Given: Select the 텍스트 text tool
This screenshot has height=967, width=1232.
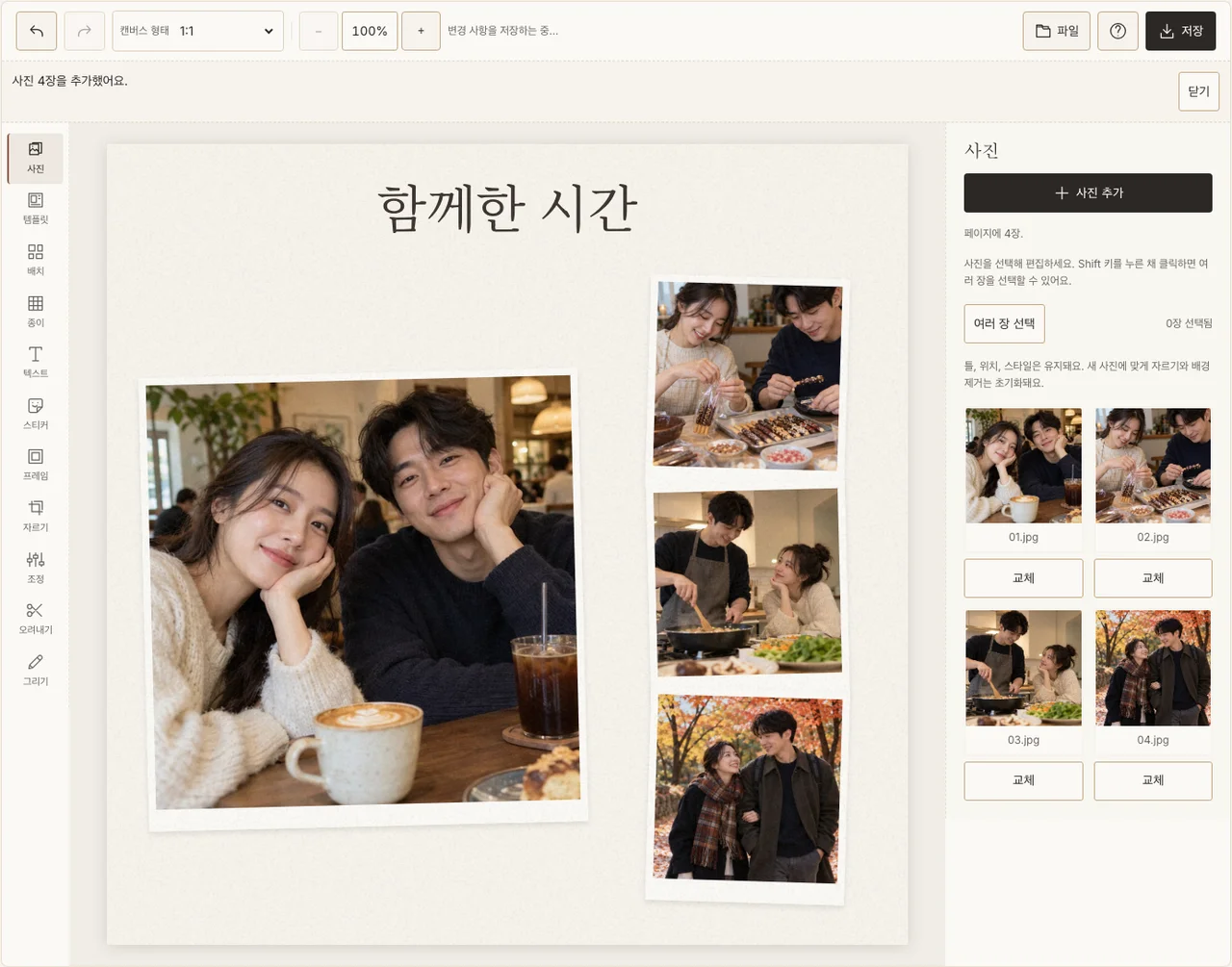Looking at the screenshot, I should 36,363.
